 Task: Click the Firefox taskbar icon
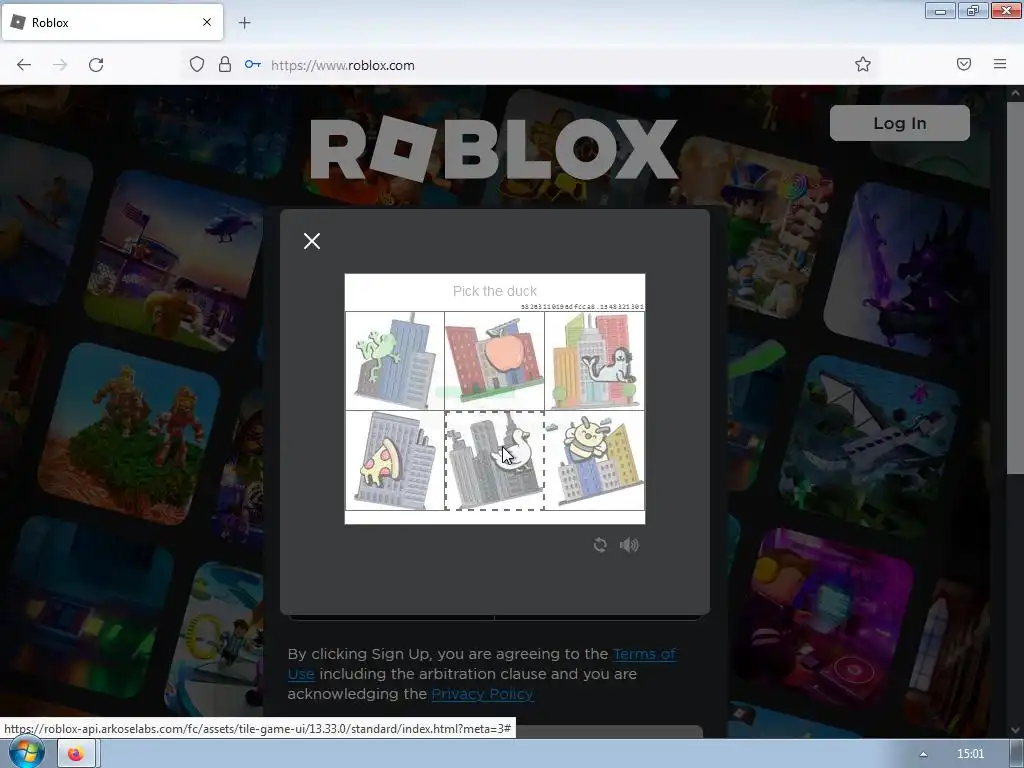76,754
